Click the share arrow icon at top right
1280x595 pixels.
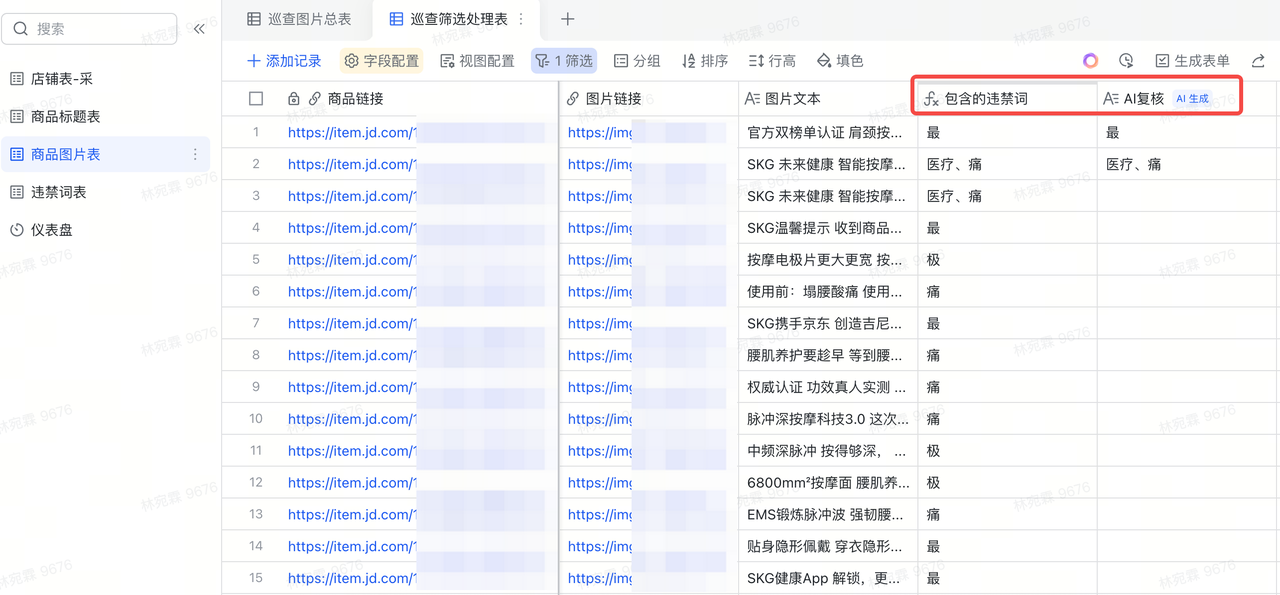click(x=1259, y=61)
